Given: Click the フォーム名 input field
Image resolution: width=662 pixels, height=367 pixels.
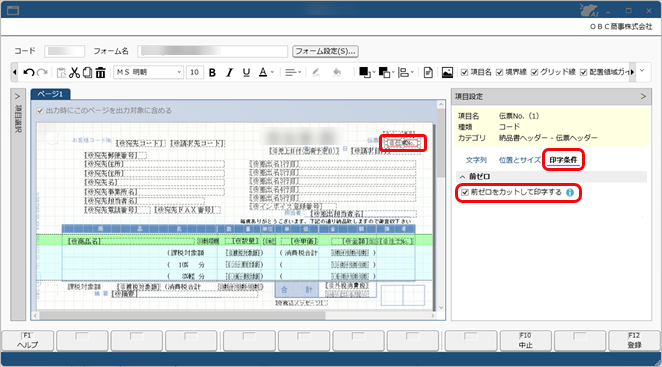Looking at the screenshot, I should 213,51.
